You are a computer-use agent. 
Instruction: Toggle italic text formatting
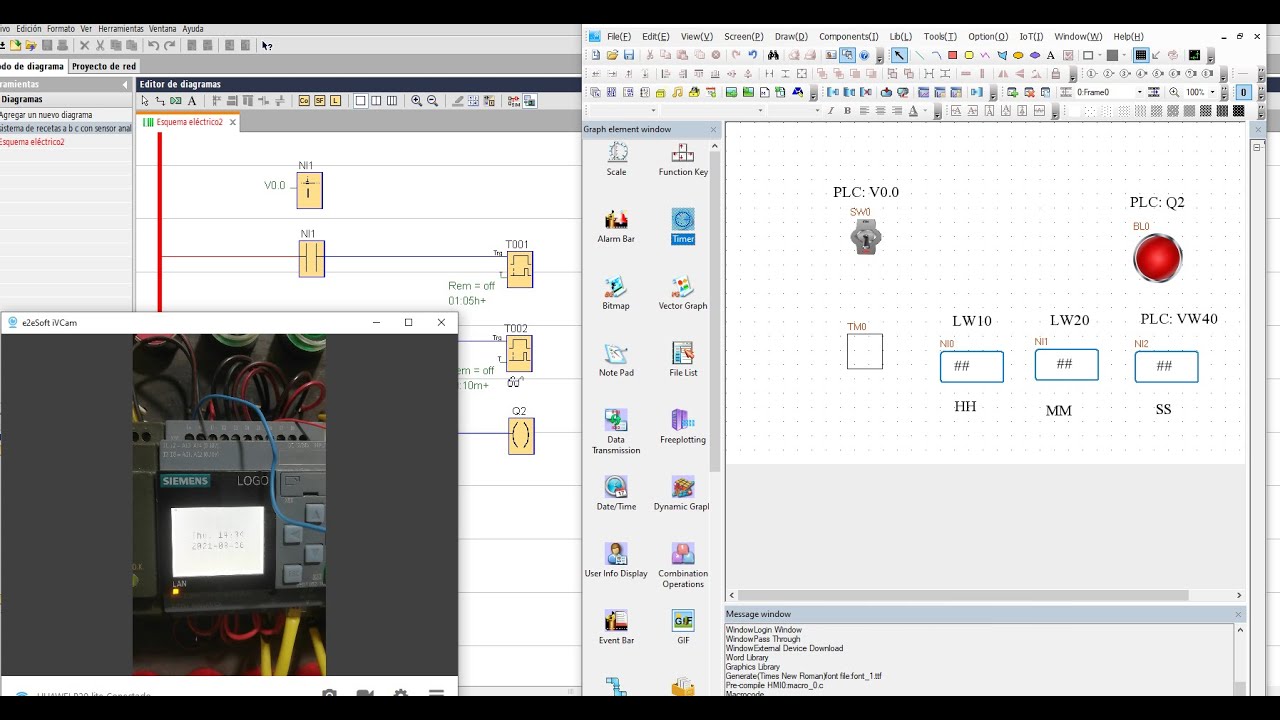pyautogui.click(x=830, y=110)
